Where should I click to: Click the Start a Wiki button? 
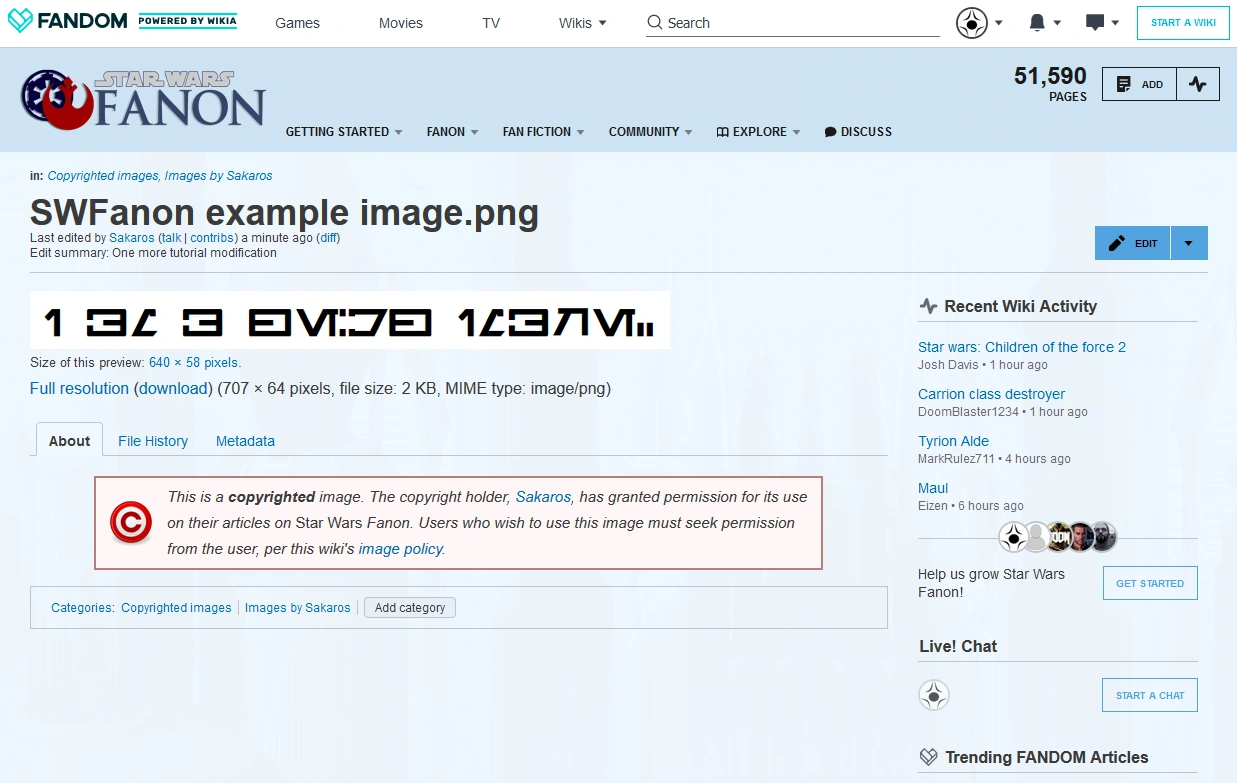[x=1183, y=23]
